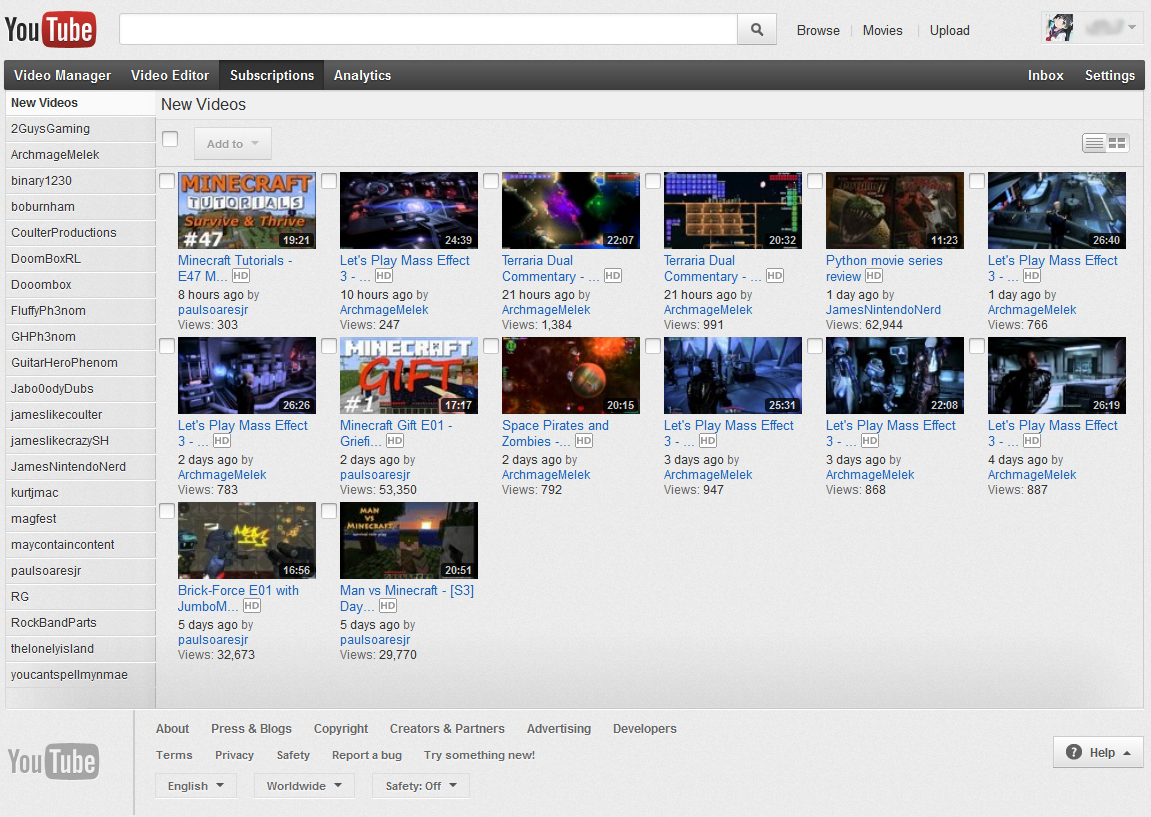Viewport: 1151px width, 817px height.
Task: Open the Video Editor tab
Action: coord(170,75)
